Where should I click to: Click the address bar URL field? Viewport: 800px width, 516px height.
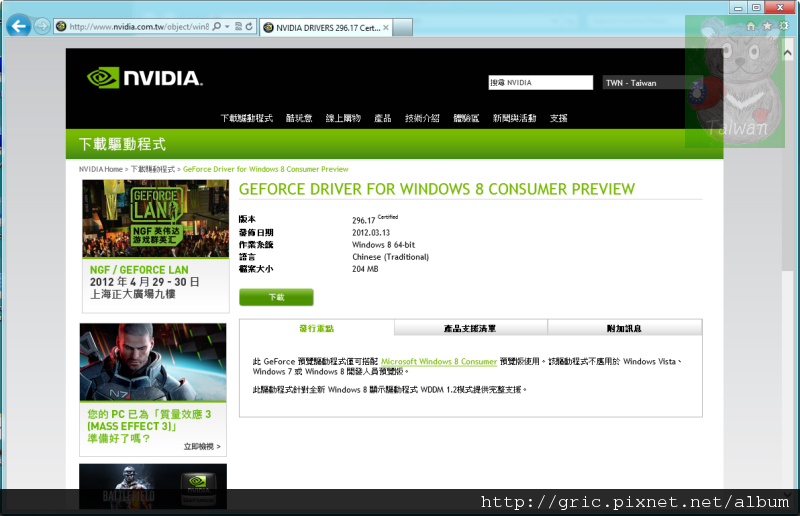[x=139, y=27]
